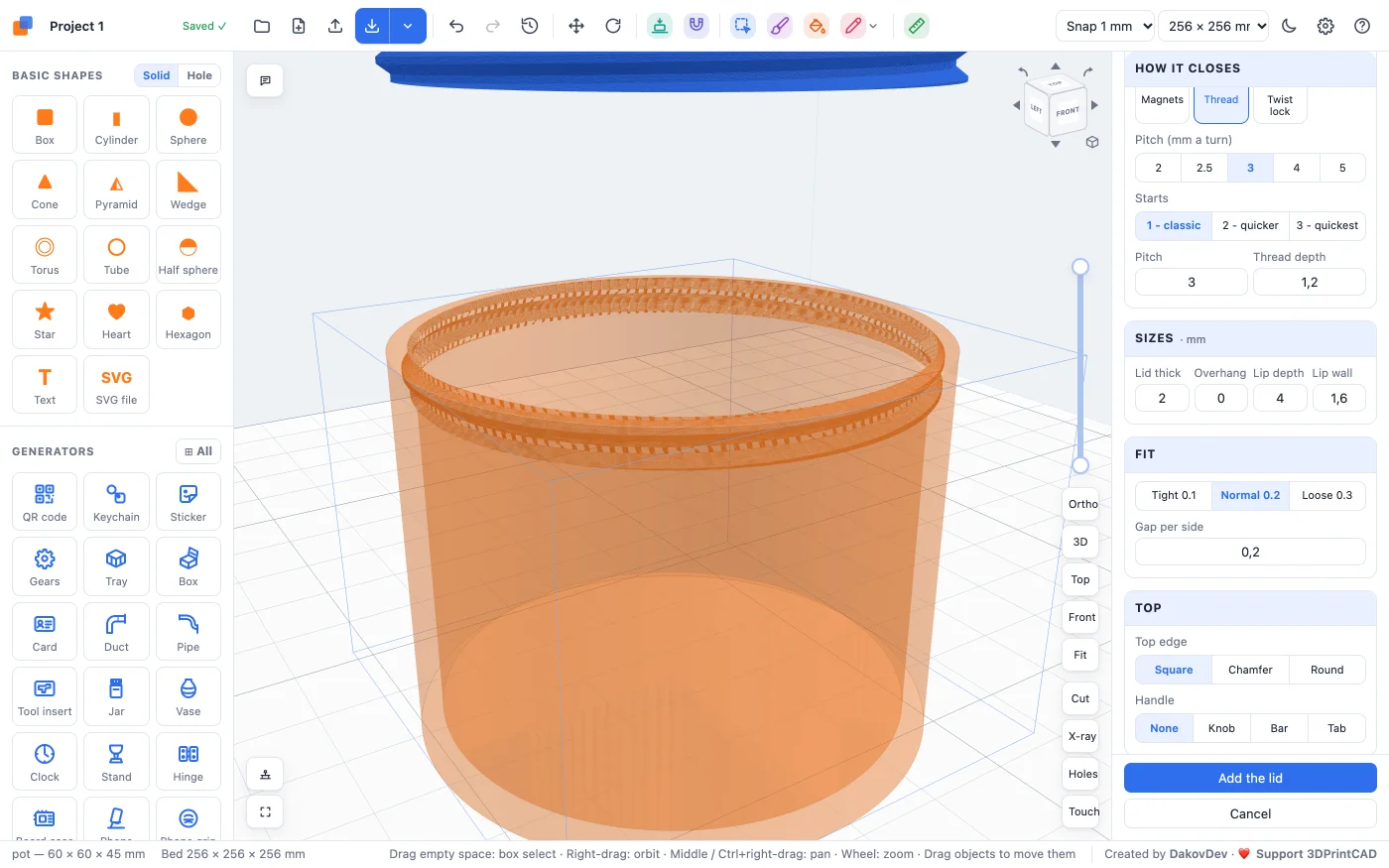This screenshot has height=868, width=1389.
Task: Cancel the lid dialog
Action: click(1250, 813)
